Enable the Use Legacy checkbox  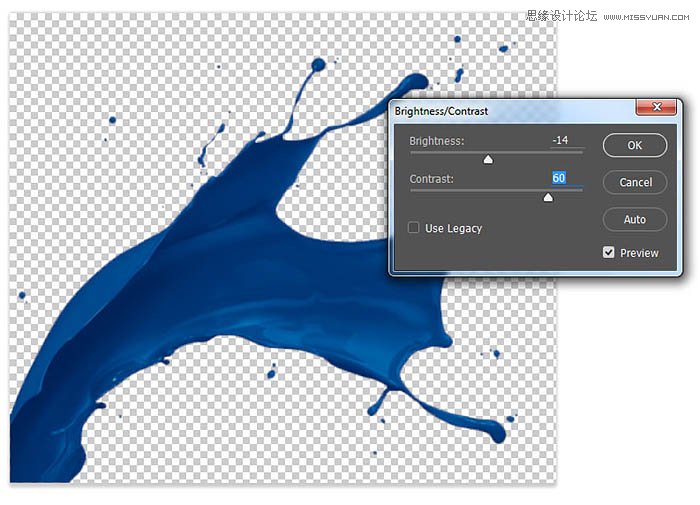(414, 228)
